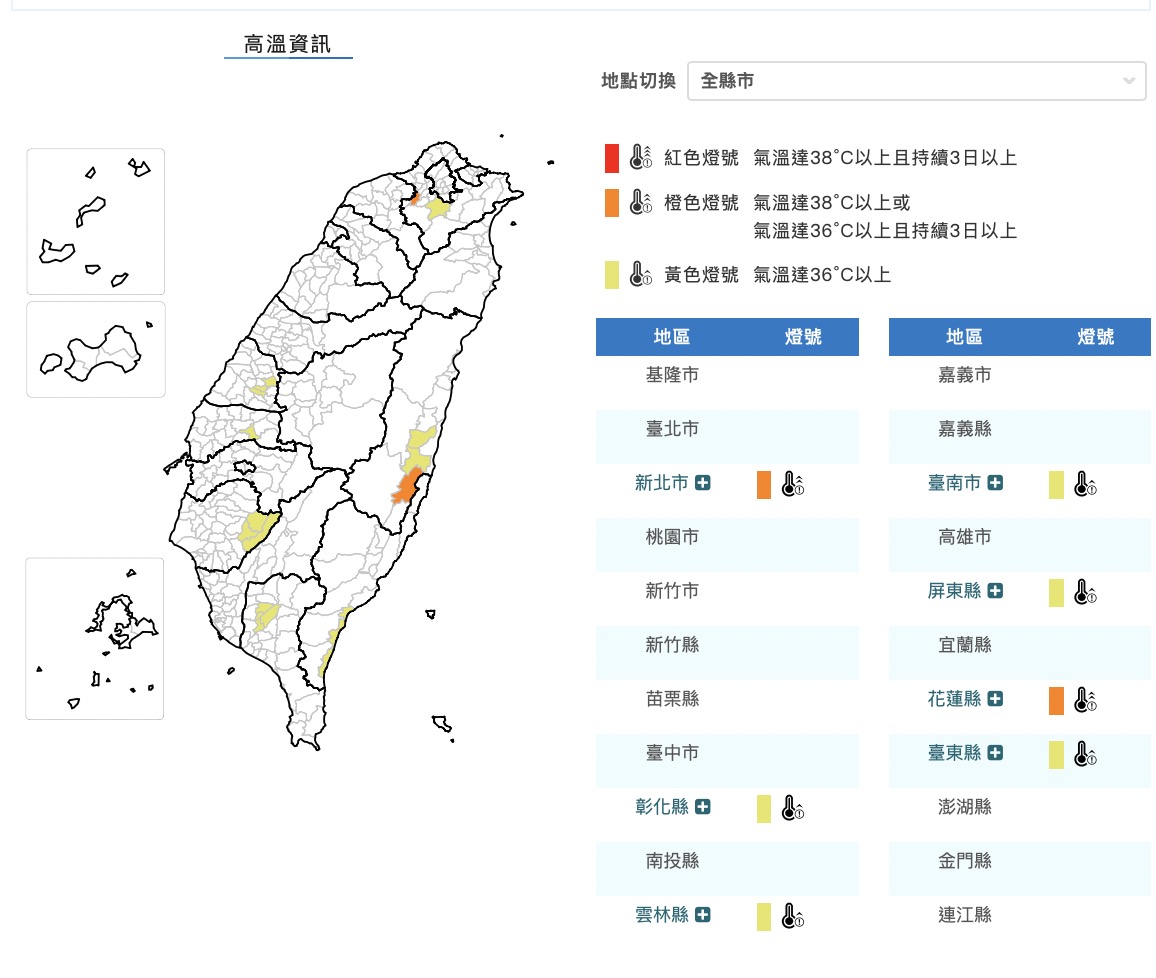Open the 花蓮縣 link

click(954, 699)
